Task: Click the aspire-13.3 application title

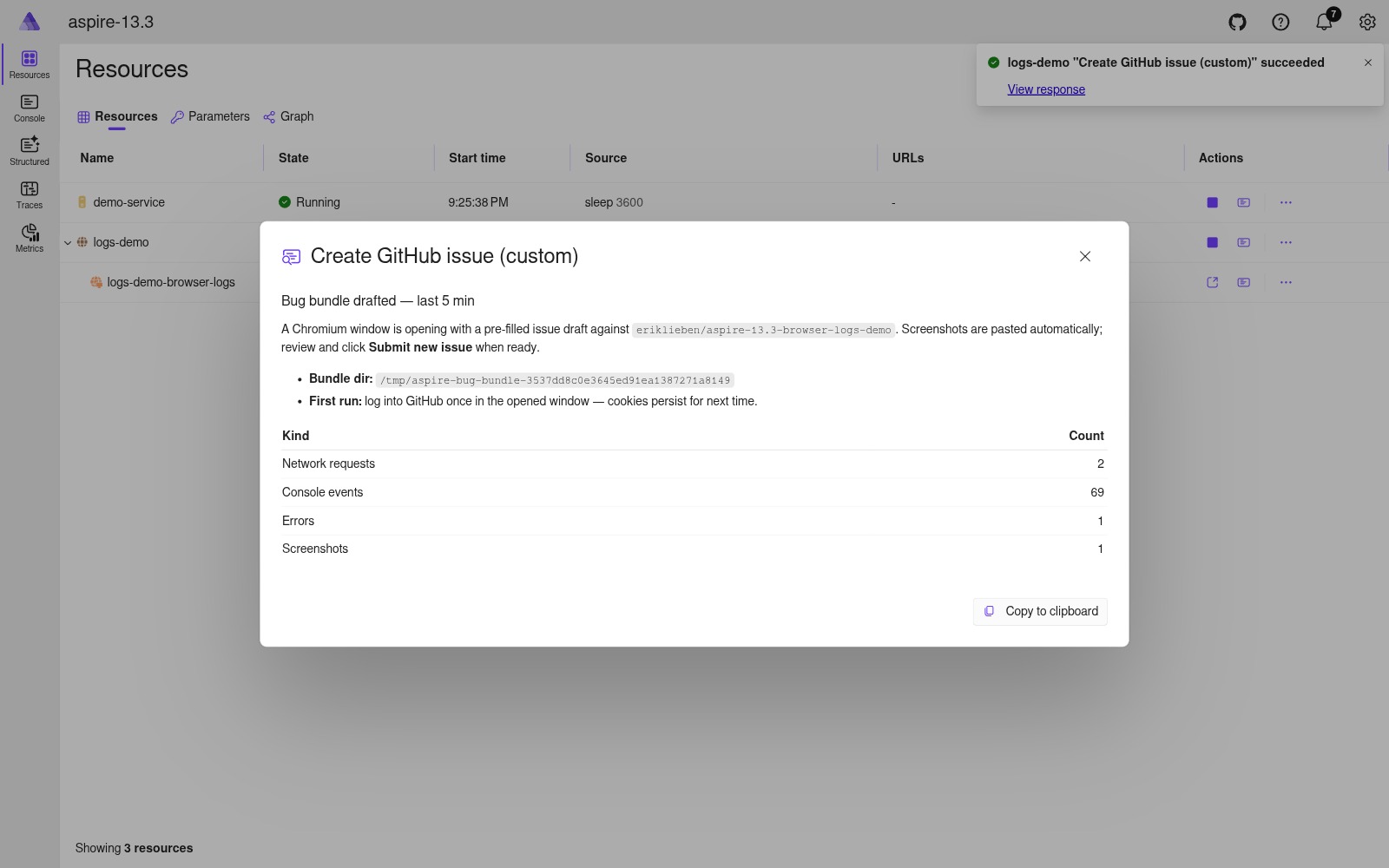Action: 111,22
